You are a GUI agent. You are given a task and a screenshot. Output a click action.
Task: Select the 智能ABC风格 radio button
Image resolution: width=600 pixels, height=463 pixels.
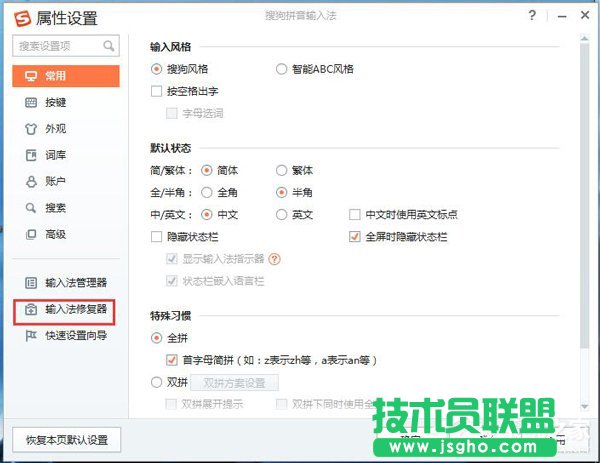(281, 69)
